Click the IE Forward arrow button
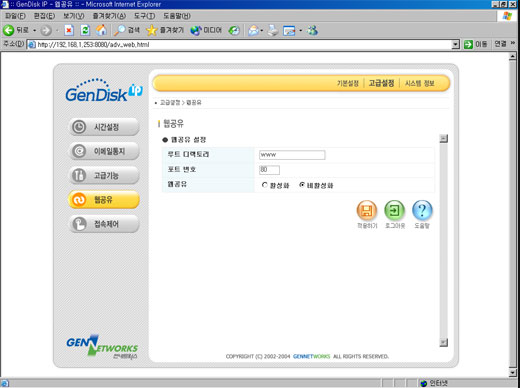Image resolution: width=520 pixels, height=388 pixels. coord(46,31)
